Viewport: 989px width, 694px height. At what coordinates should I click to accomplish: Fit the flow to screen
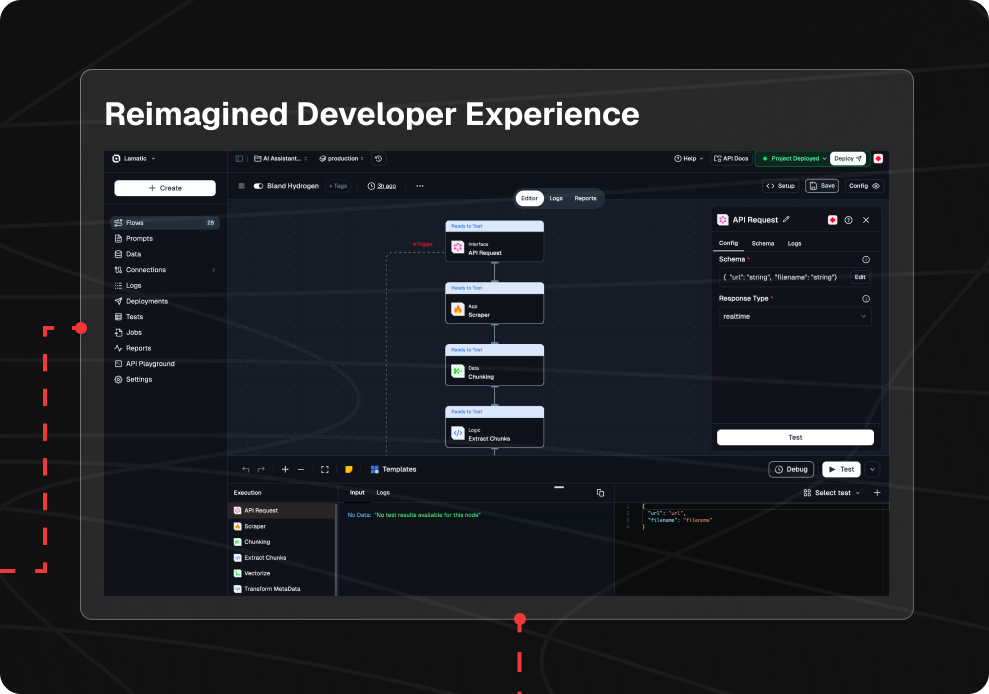pos(325,469)
